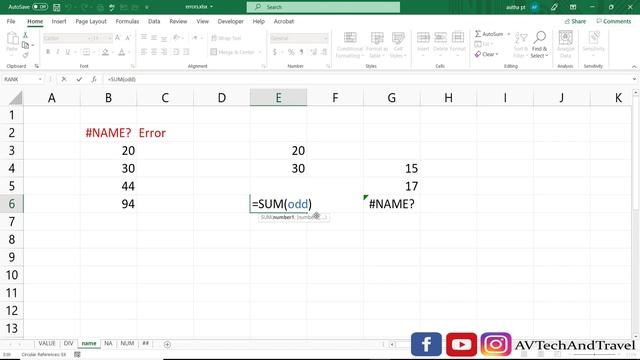Screen dimensions: 640x360
Task: Select column G header
Action: tap(391, 98)
